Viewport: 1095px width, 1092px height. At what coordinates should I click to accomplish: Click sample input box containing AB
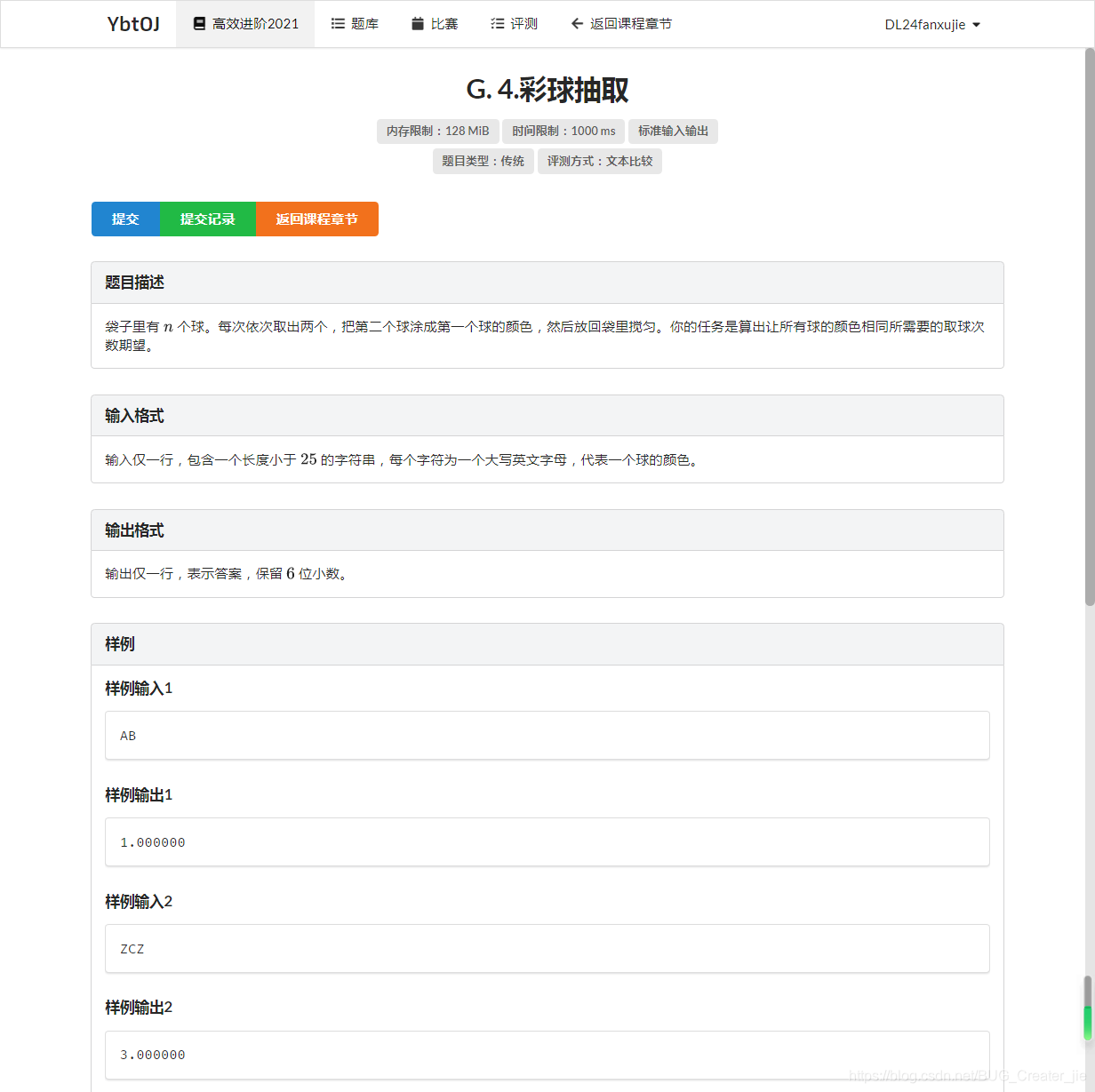[x=547, y=736]
